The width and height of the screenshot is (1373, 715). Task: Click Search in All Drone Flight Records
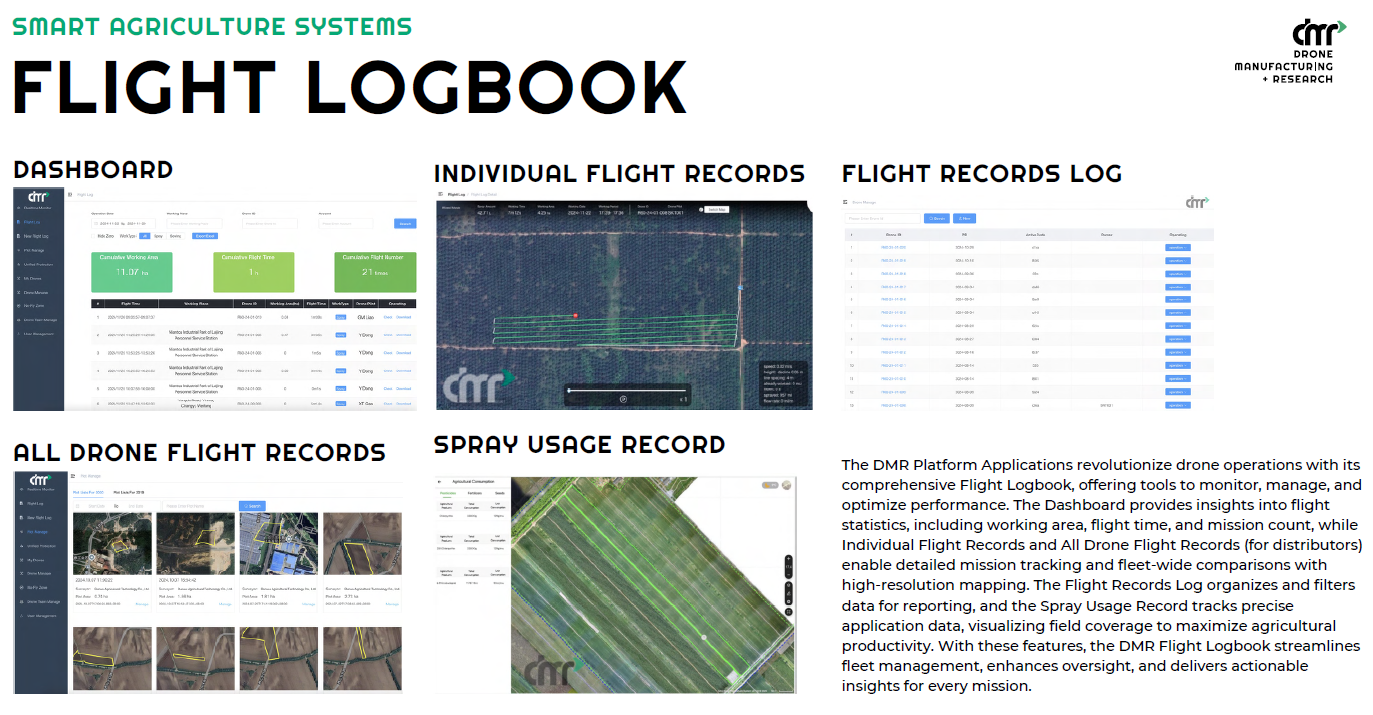pos(252,506)
